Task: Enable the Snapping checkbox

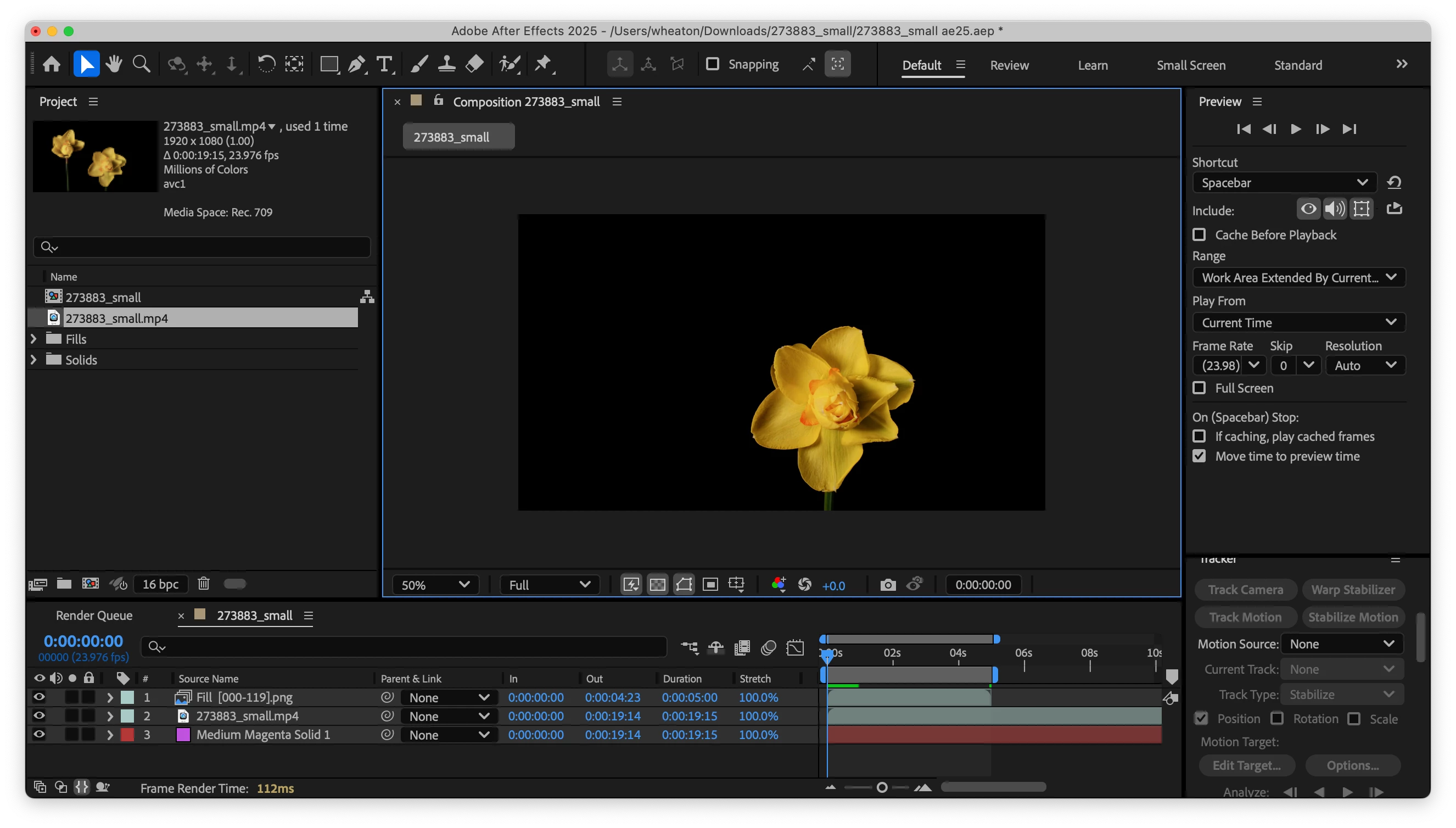Action: (713, 64)
